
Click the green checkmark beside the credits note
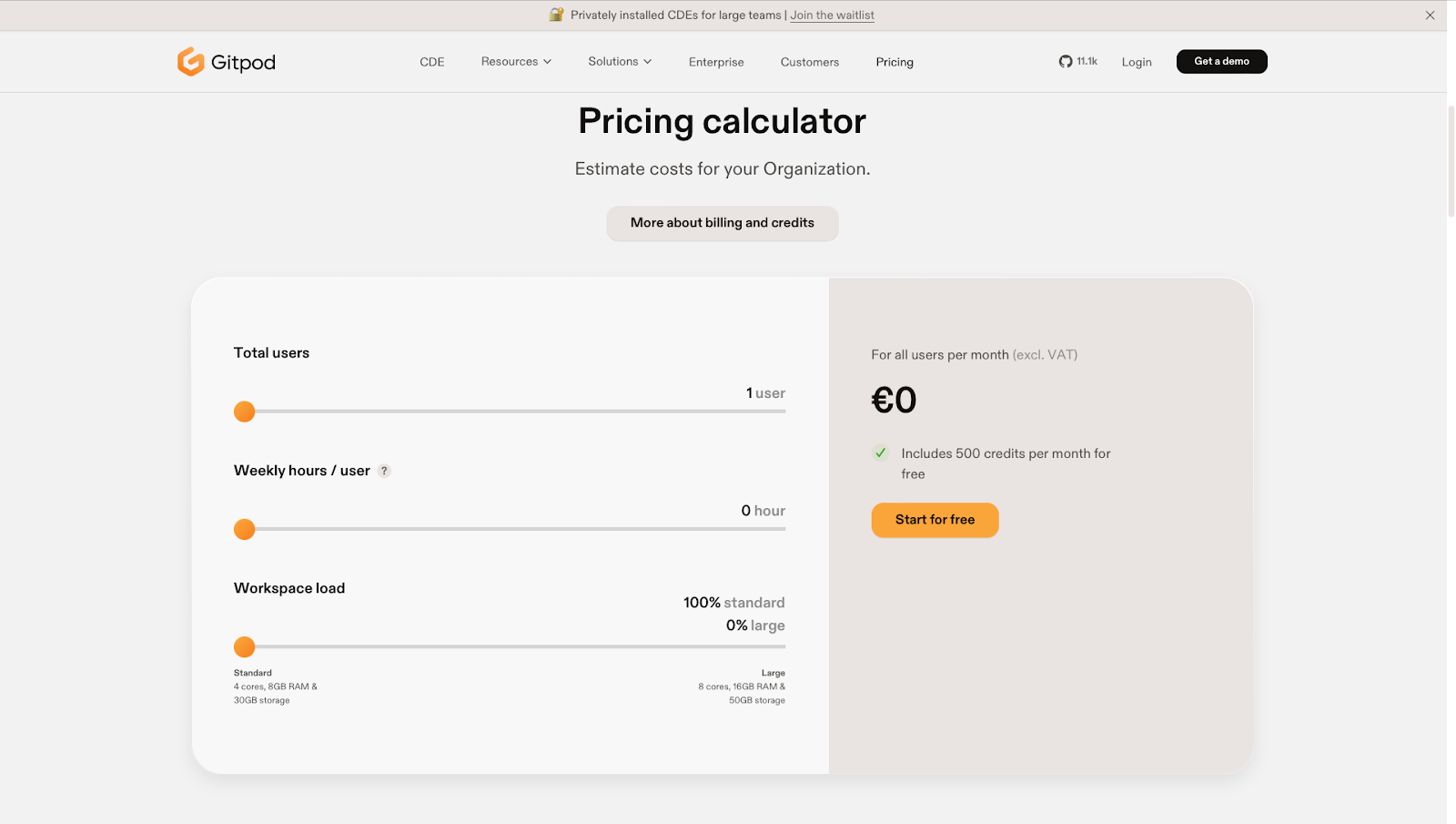[880, 453]
